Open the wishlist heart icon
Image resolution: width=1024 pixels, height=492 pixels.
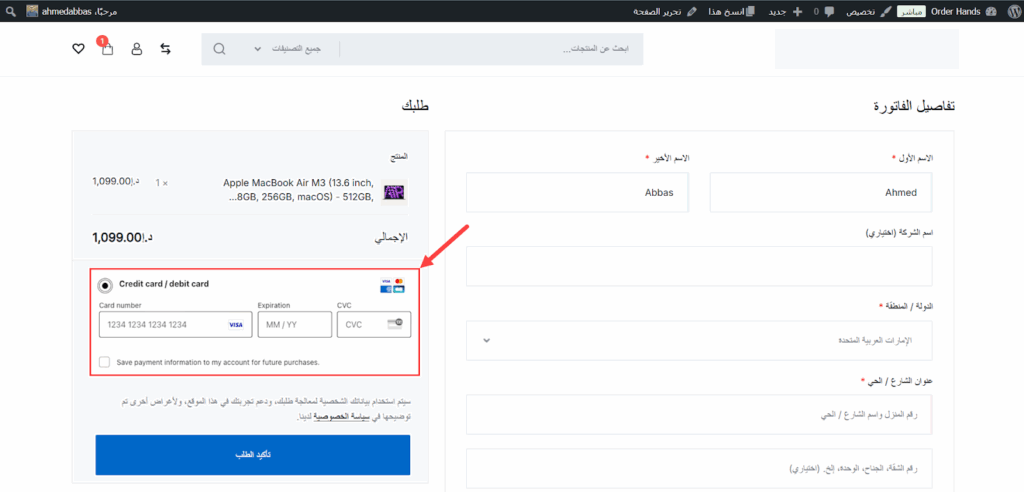pyautogui.click(x=78, y=49)
